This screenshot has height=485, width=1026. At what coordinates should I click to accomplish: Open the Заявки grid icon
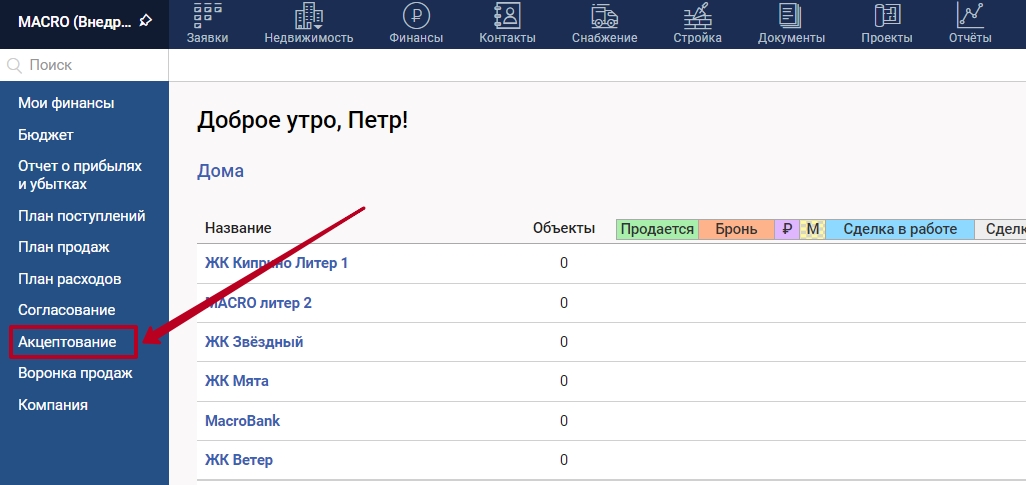tap(207, 16)
